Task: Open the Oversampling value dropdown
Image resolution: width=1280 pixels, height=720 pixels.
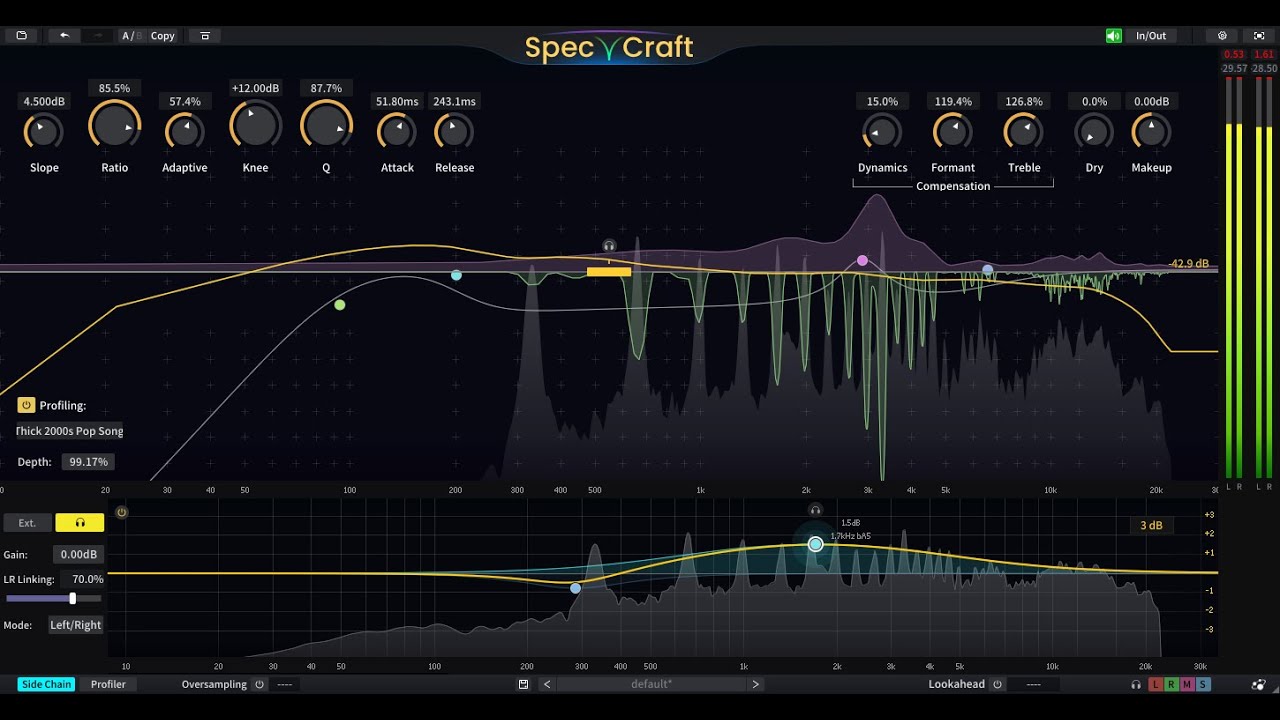Action: [284, 684]
